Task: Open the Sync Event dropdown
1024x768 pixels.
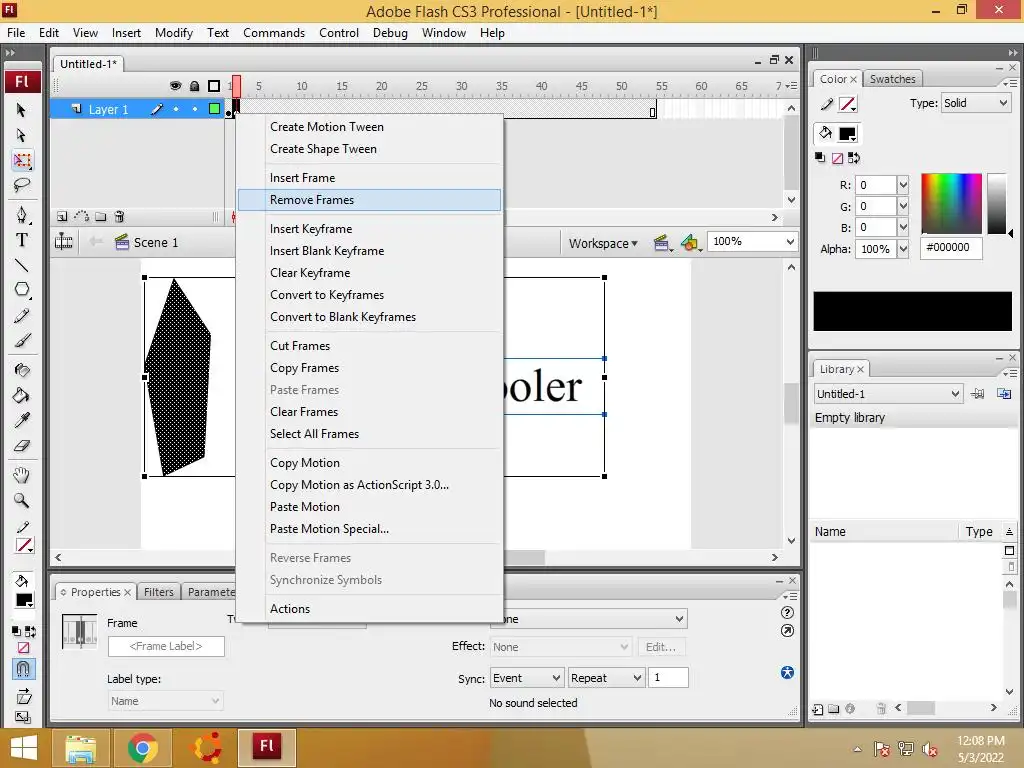Action: click(x=526, y=678)
